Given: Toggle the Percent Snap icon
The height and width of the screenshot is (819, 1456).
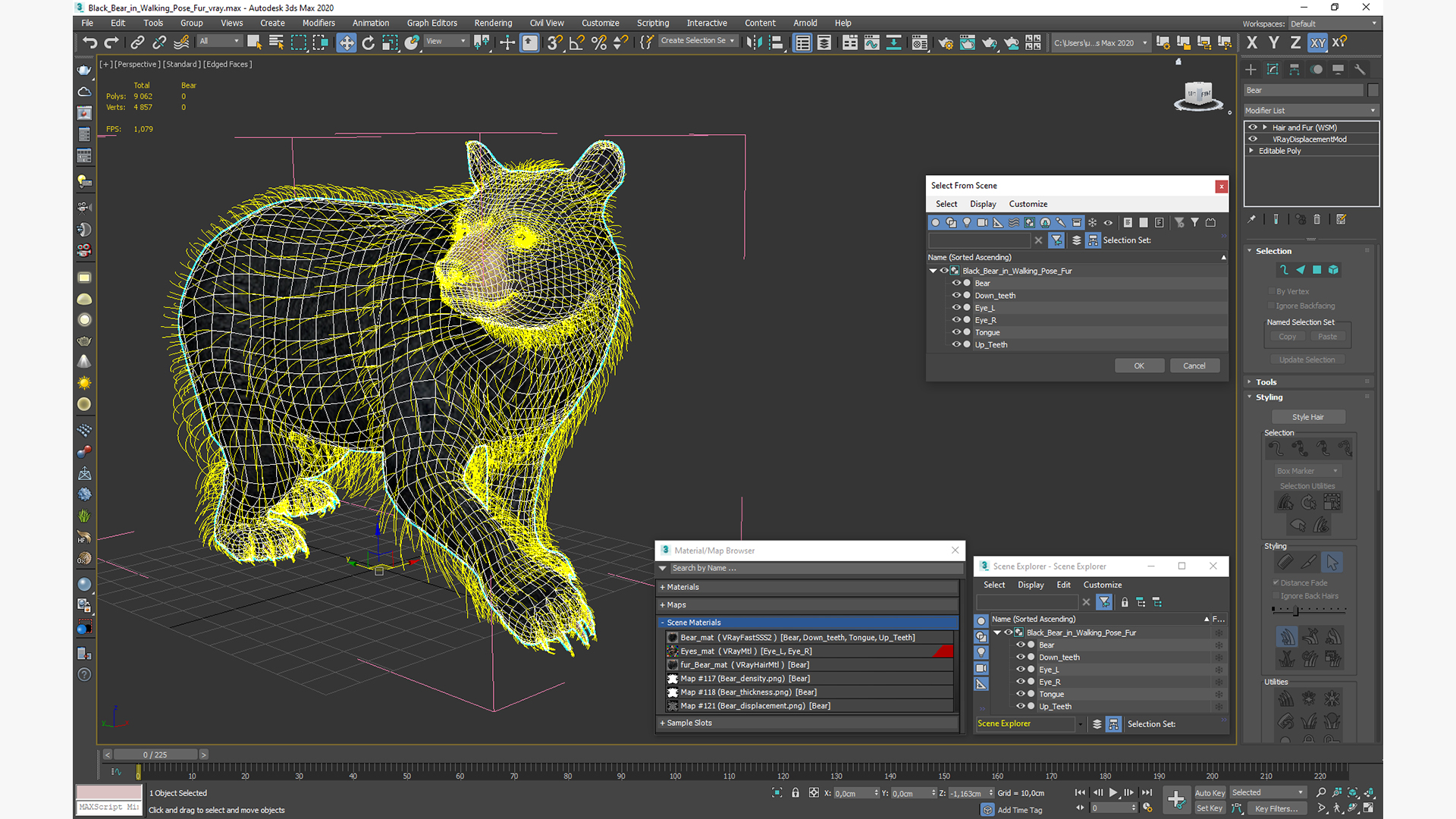Looking at the screenshot, I should click(599, 42).
